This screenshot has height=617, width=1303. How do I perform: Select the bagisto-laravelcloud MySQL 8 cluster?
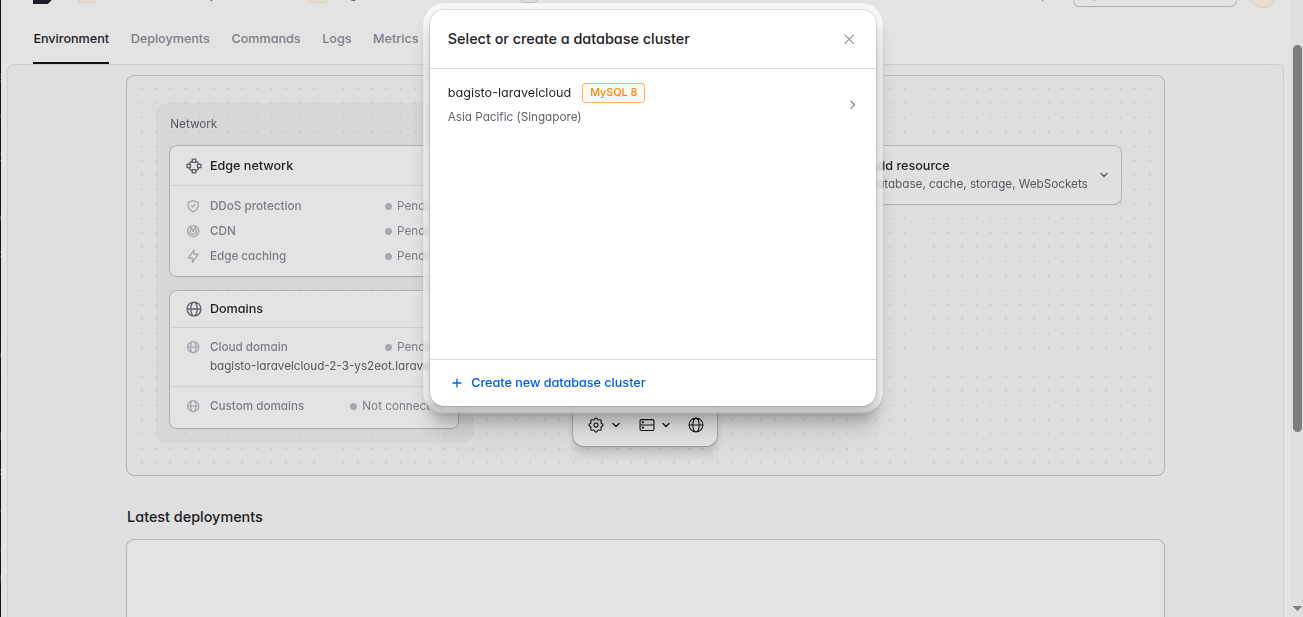click(x=653, y=104)
